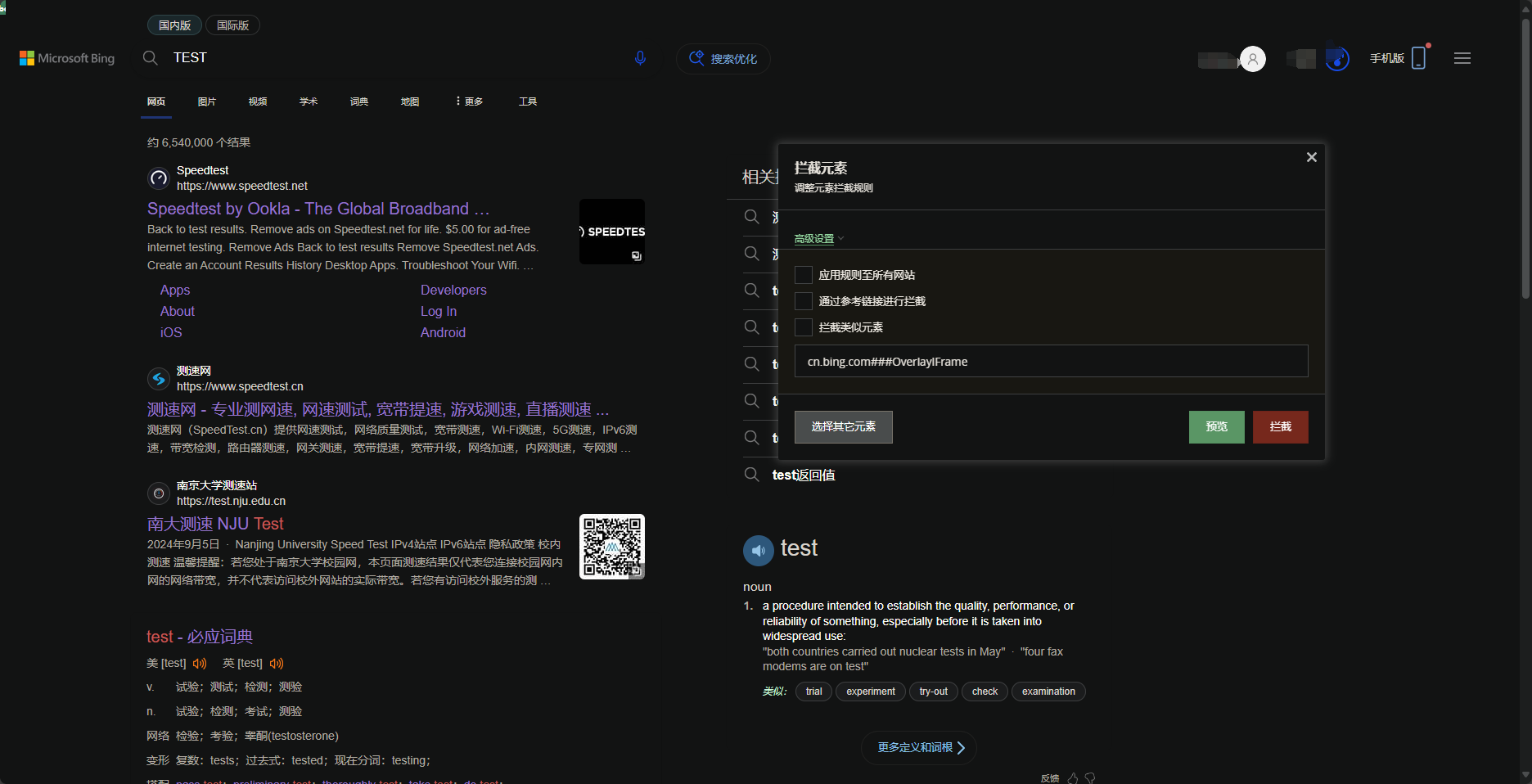Viewport: 1532px width, 784px height.
Task: Open the Apps sublink under Speedtest
Action: (x=175, y=290)
